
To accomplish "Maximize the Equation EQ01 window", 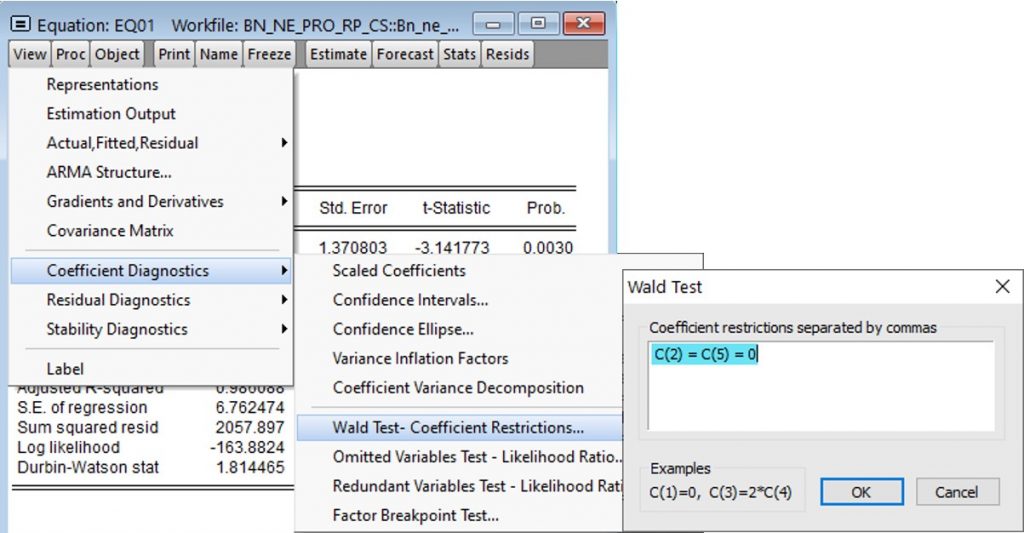I will 539,24.
